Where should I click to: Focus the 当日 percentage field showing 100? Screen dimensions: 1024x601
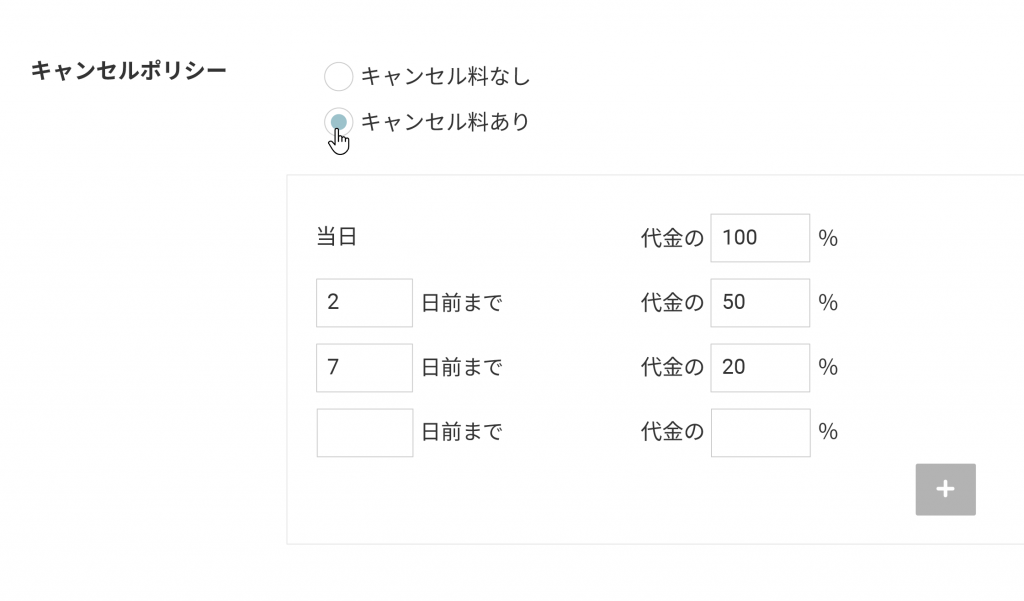(760, 238)
